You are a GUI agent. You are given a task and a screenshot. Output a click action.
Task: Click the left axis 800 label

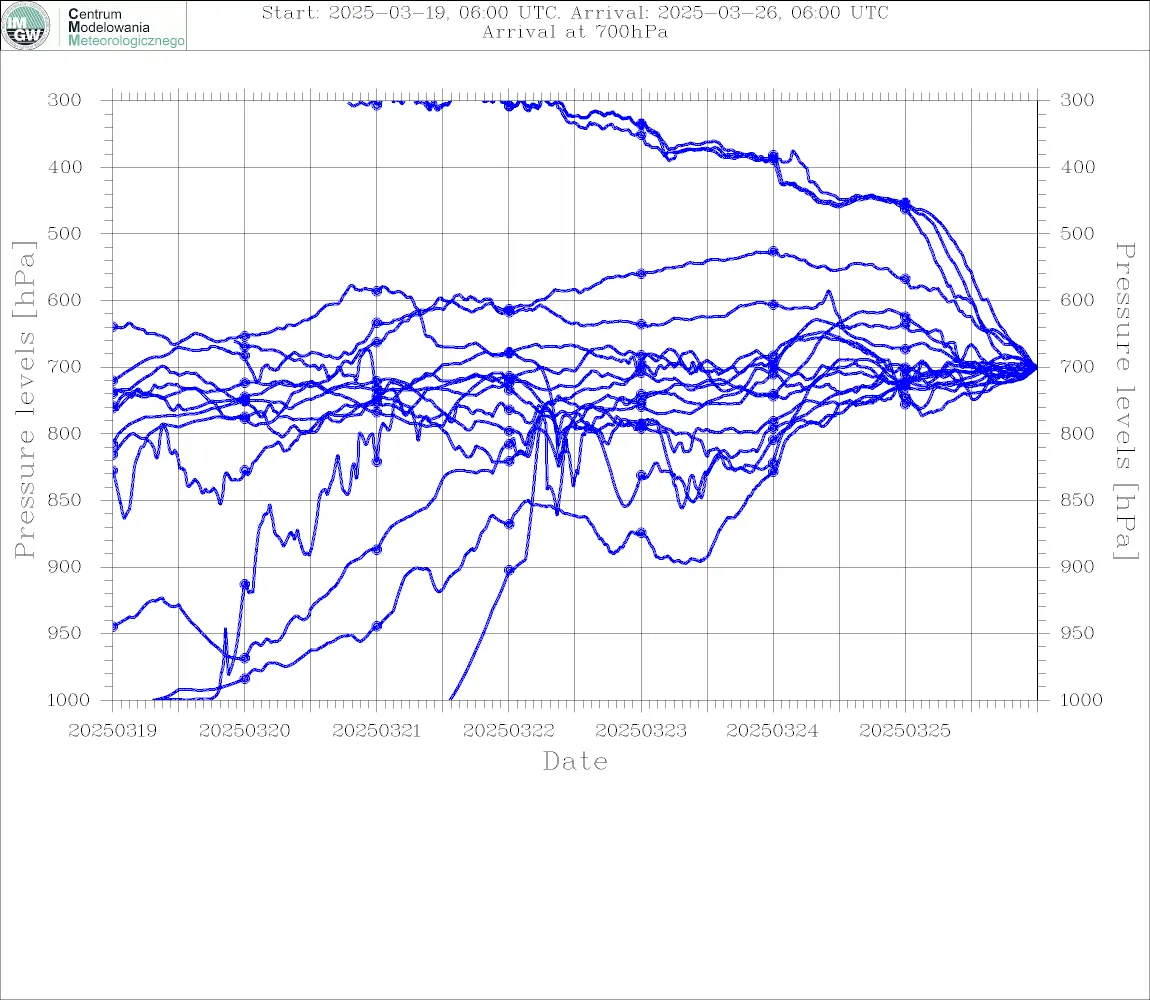[x=65, y=433]
